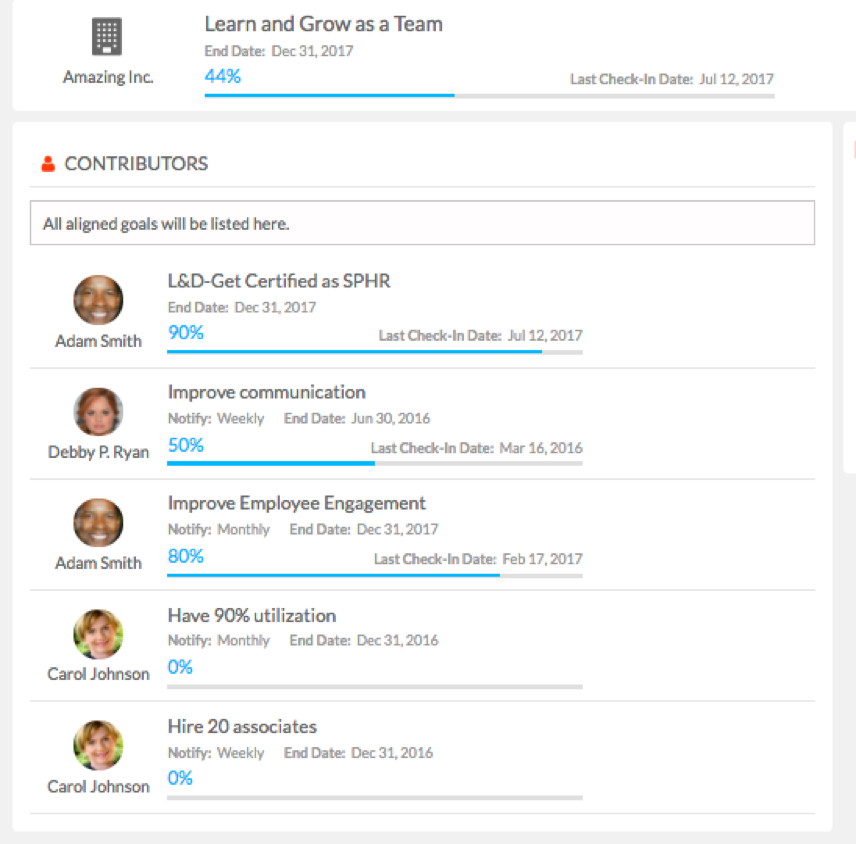
Task: Open the Hire 20 associates goal
Action: tap(242, 727)
